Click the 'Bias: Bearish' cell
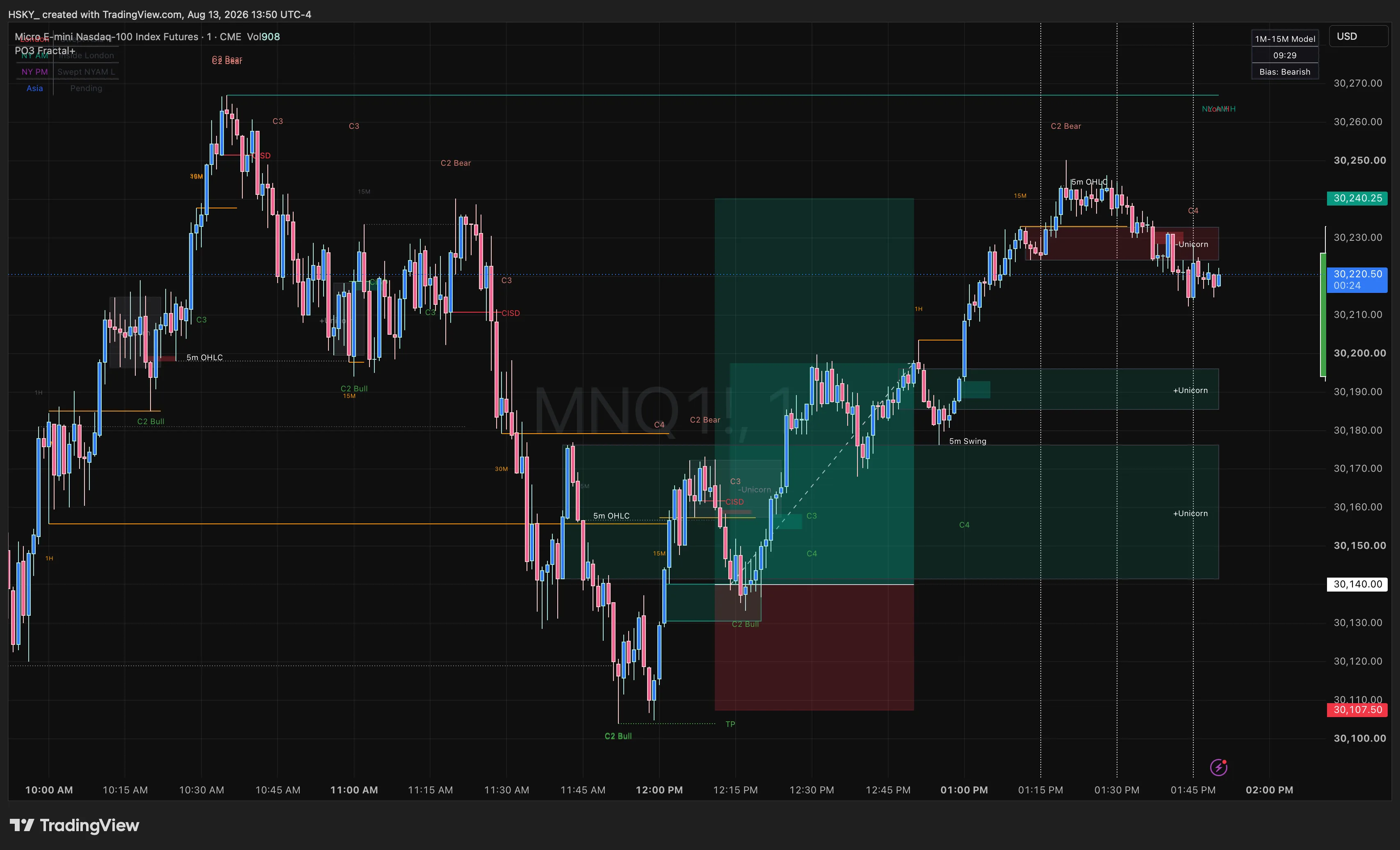The image size is (1400, 850). (1285, 72)
